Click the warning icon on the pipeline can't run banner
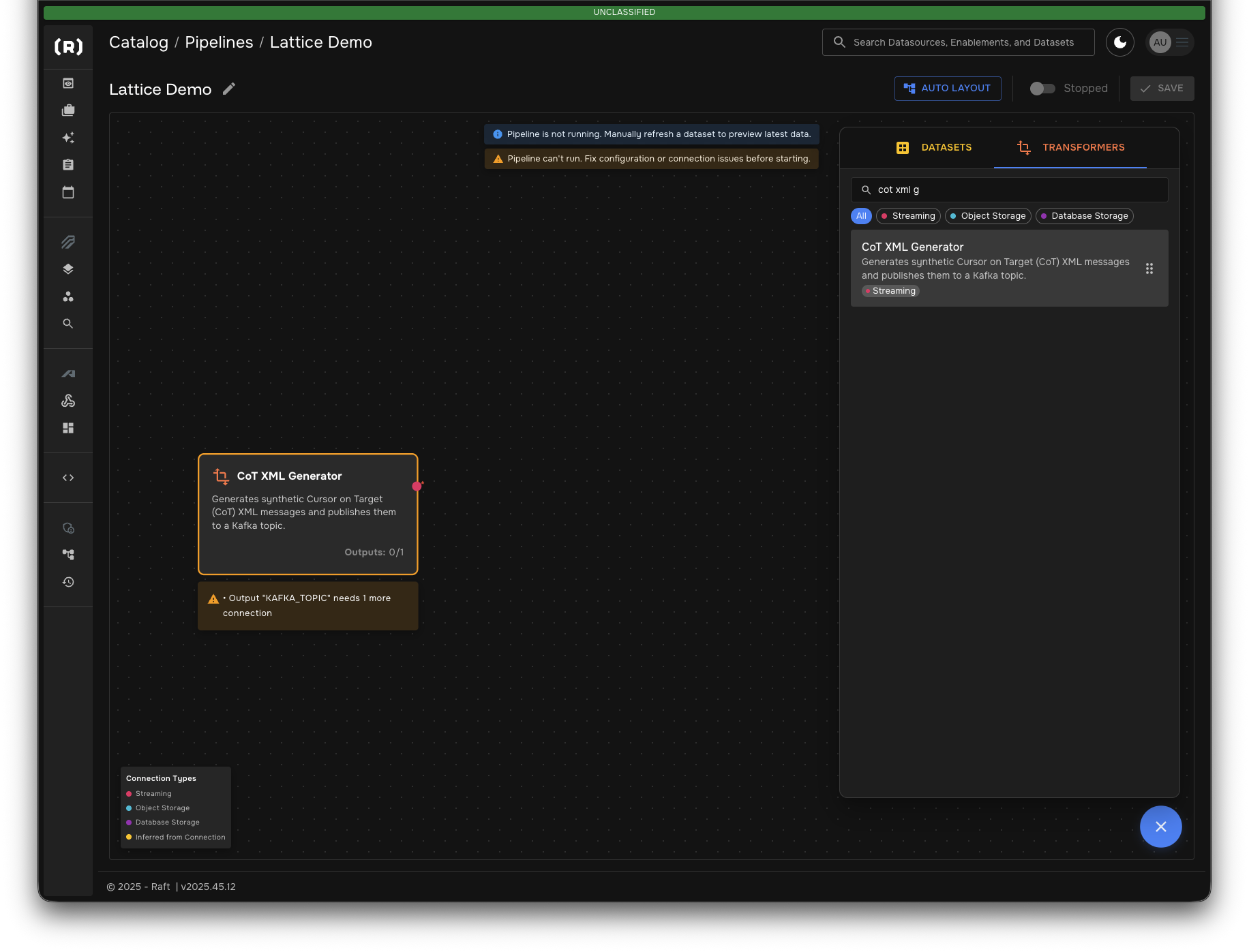Image resolution: width=1249 pixels, height=952 pixels. (498, 159)
